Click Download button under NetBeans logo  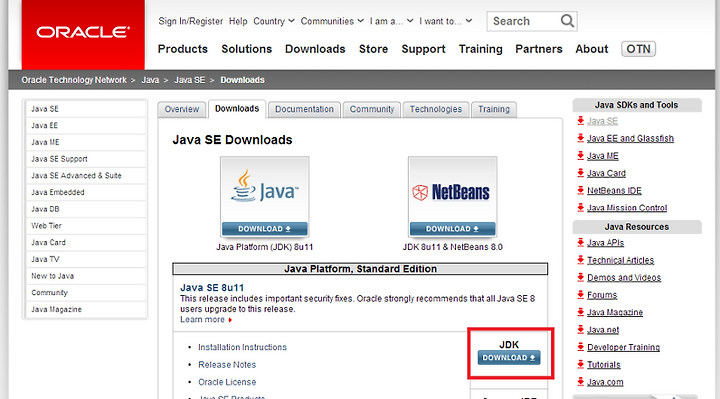click(x=452, y=229)
